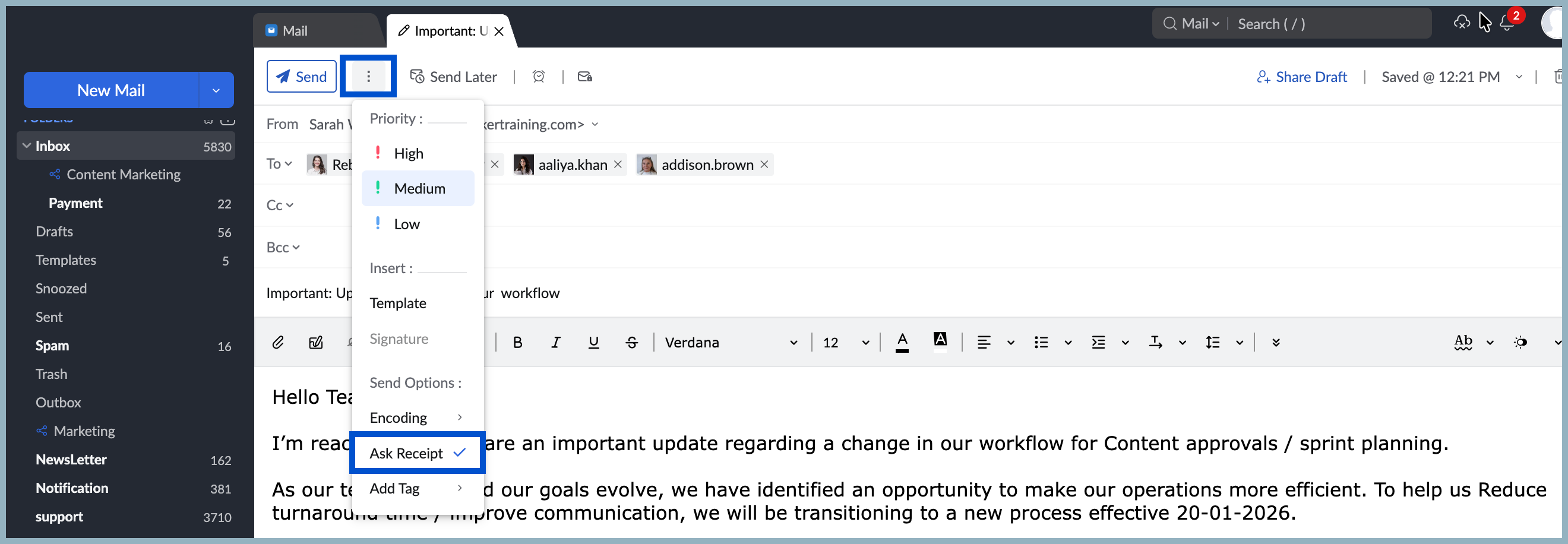Apply italic formatting

555,343
